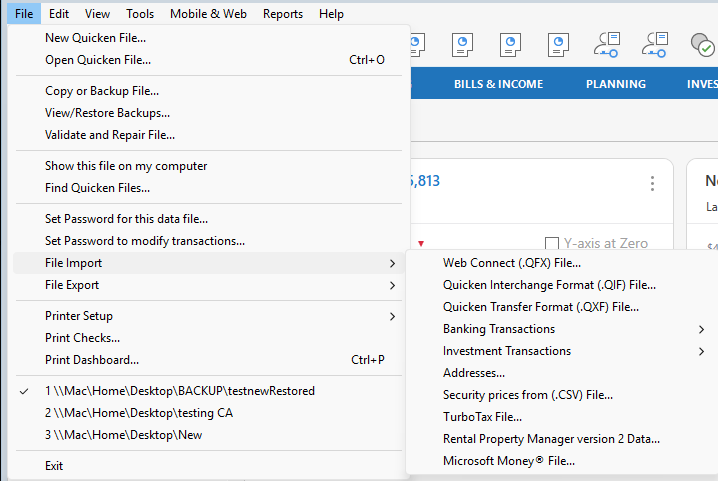Open the Reports menu
718x481 pixels.
[x=283, y=14]
